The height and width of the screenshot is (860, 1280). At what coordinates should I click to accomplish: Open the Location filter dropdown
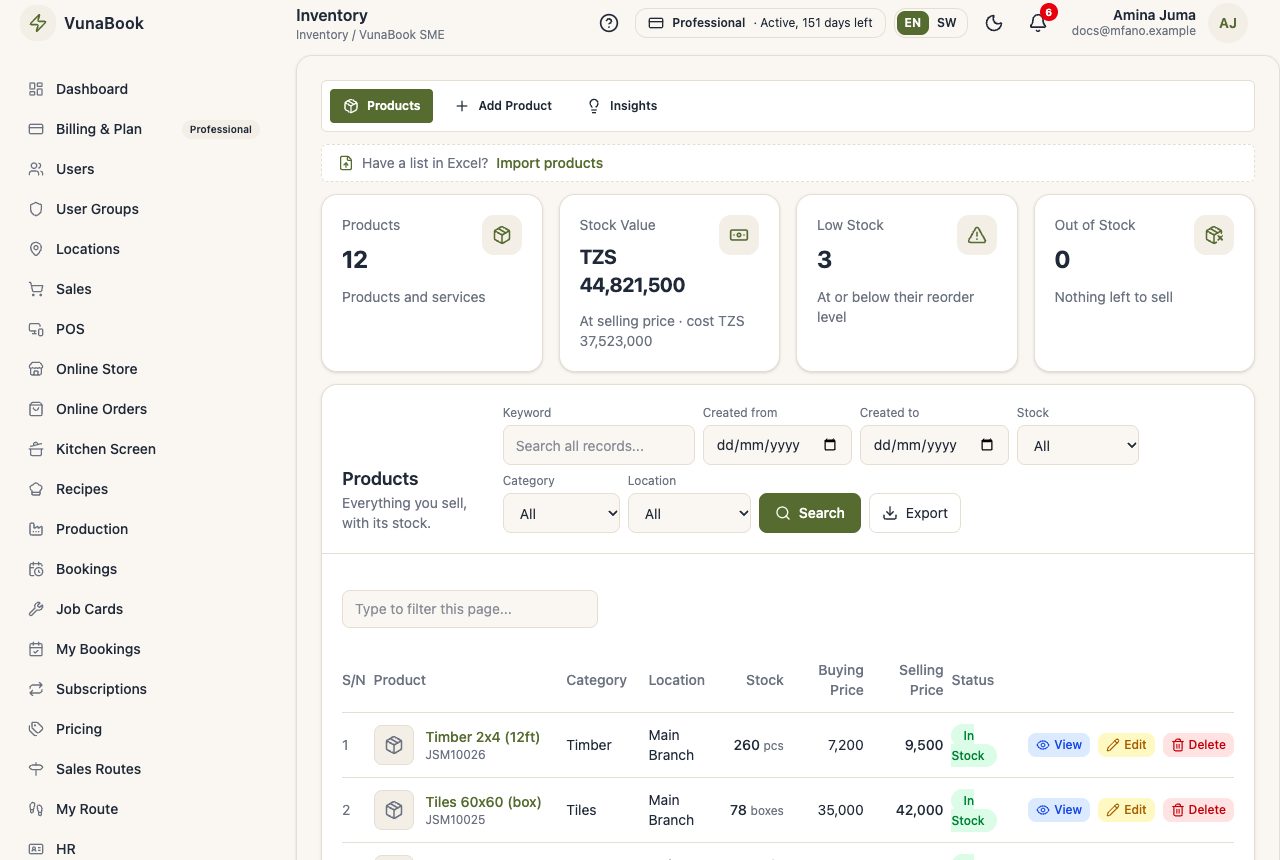(x=689, y=513)
